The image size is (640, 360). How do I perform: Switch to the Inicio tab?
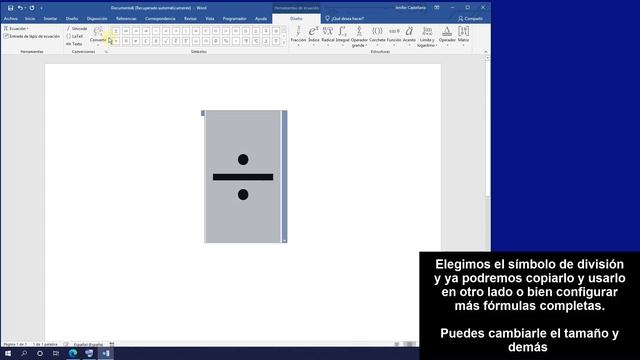click(30, 19)
